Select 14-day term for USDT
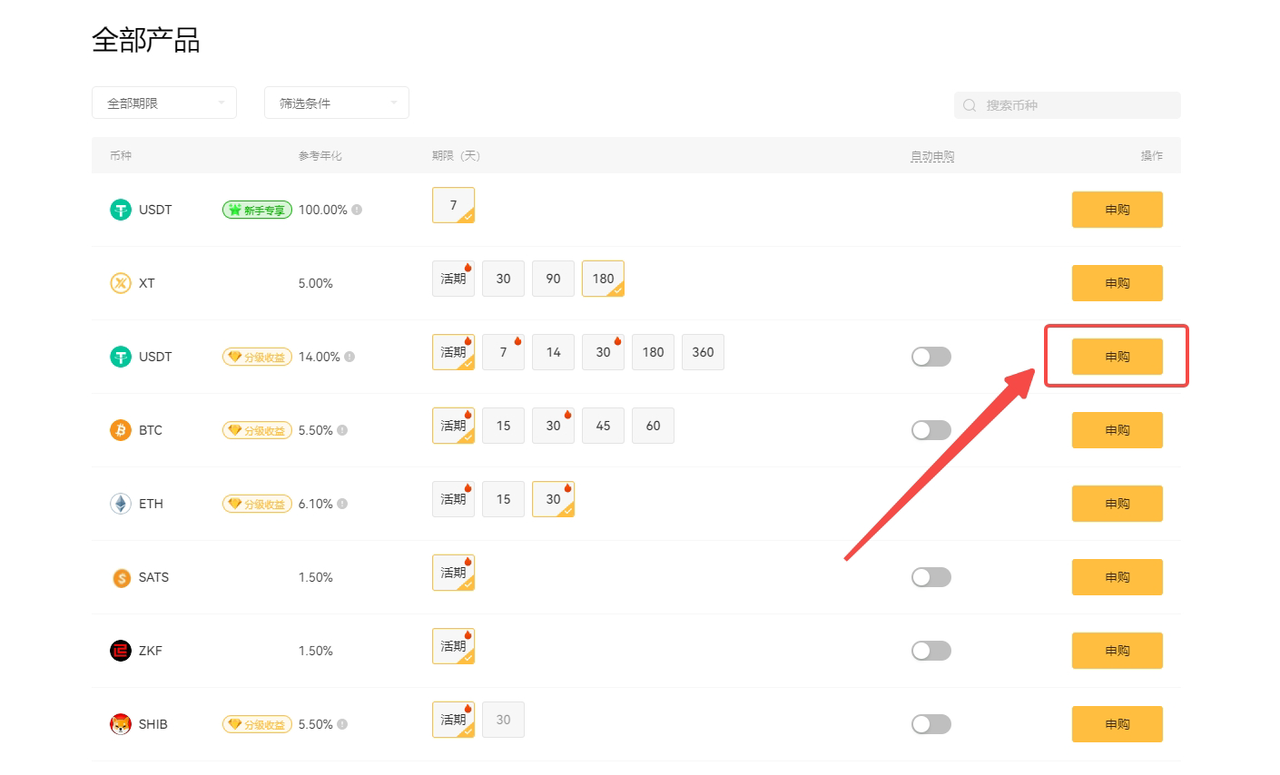1280x775 pixels. (x=553, y=352)
